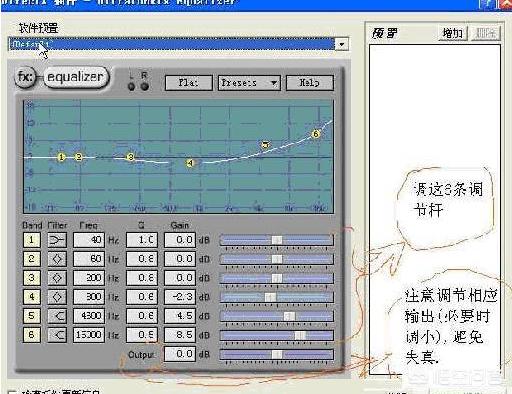The image size is (512, 394).
Task: Click the Help button
Action: pos(310,83)
